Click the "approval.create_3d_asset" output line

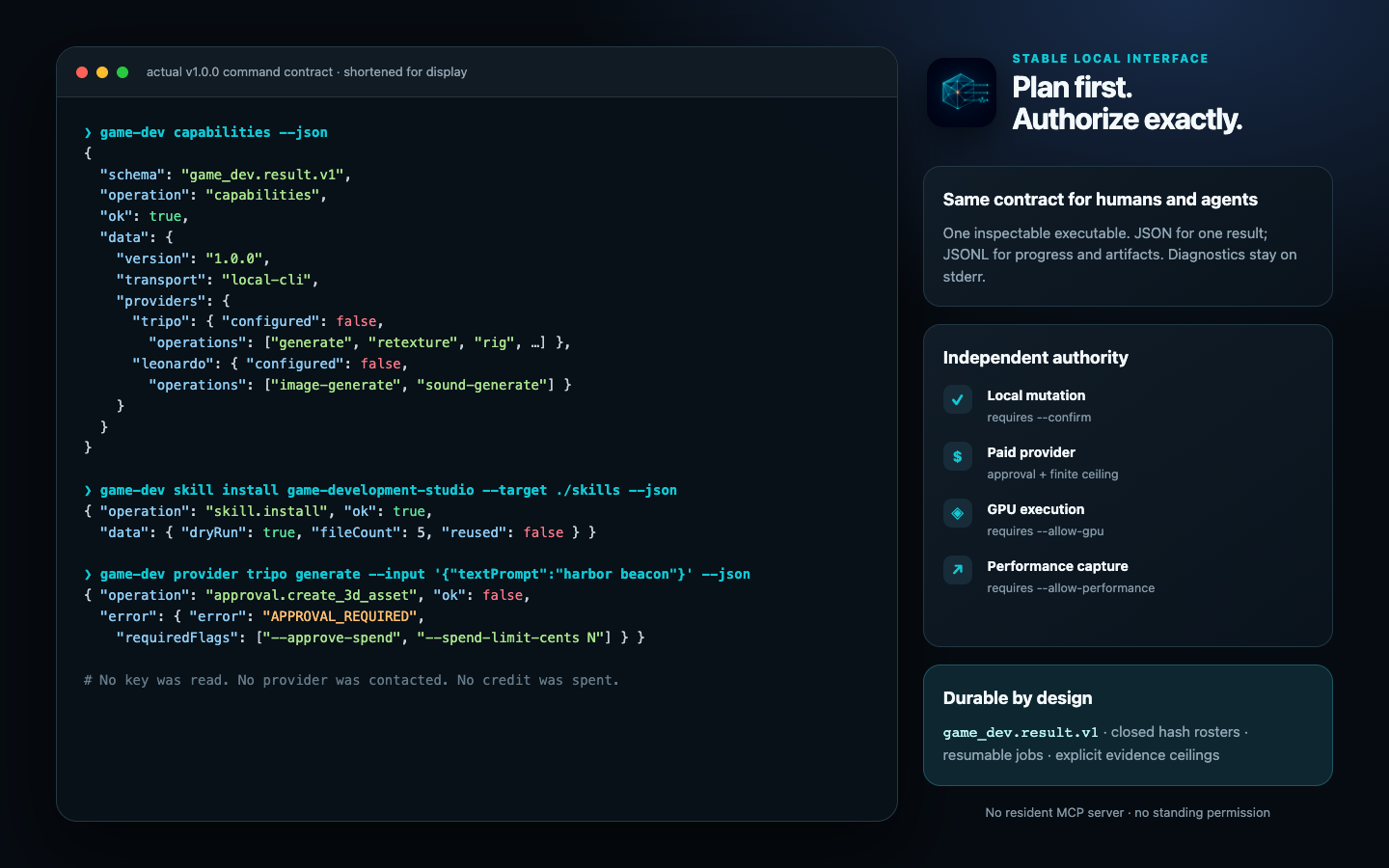point(308,595)
